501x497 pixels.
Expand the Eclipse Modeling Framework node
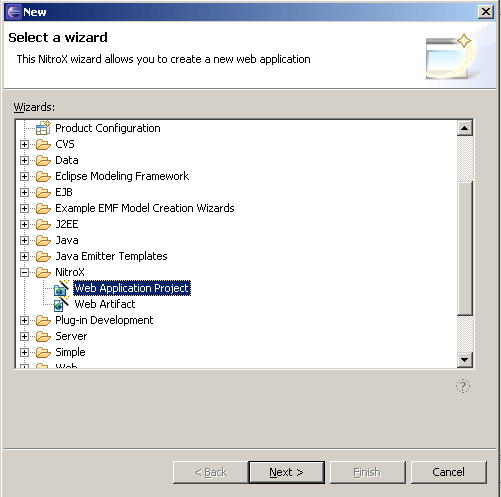[24, 177]
